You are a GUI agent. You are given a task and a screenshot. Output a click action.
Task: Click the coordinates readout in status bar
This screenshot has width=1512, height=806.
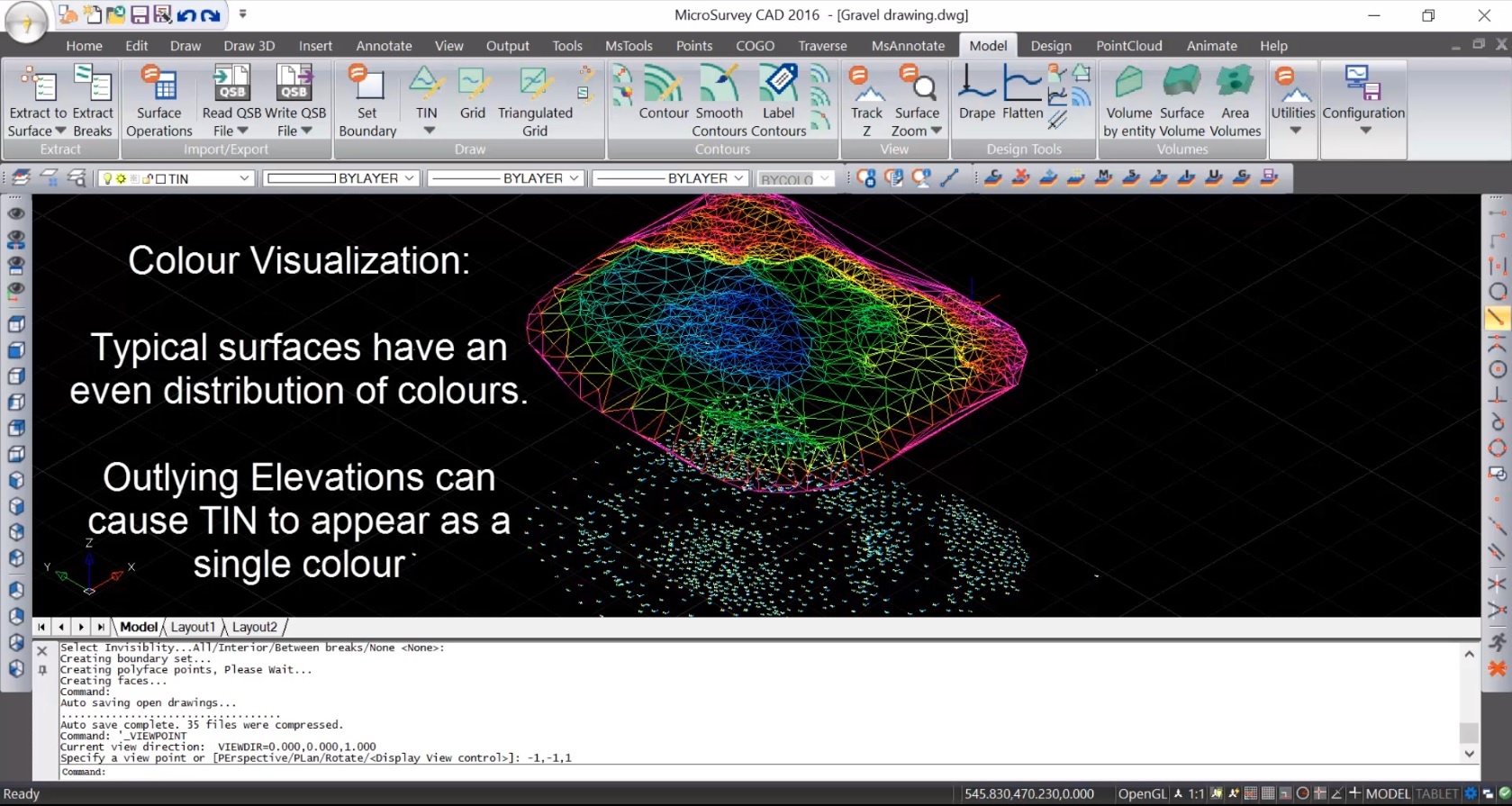pos(1029,793)
